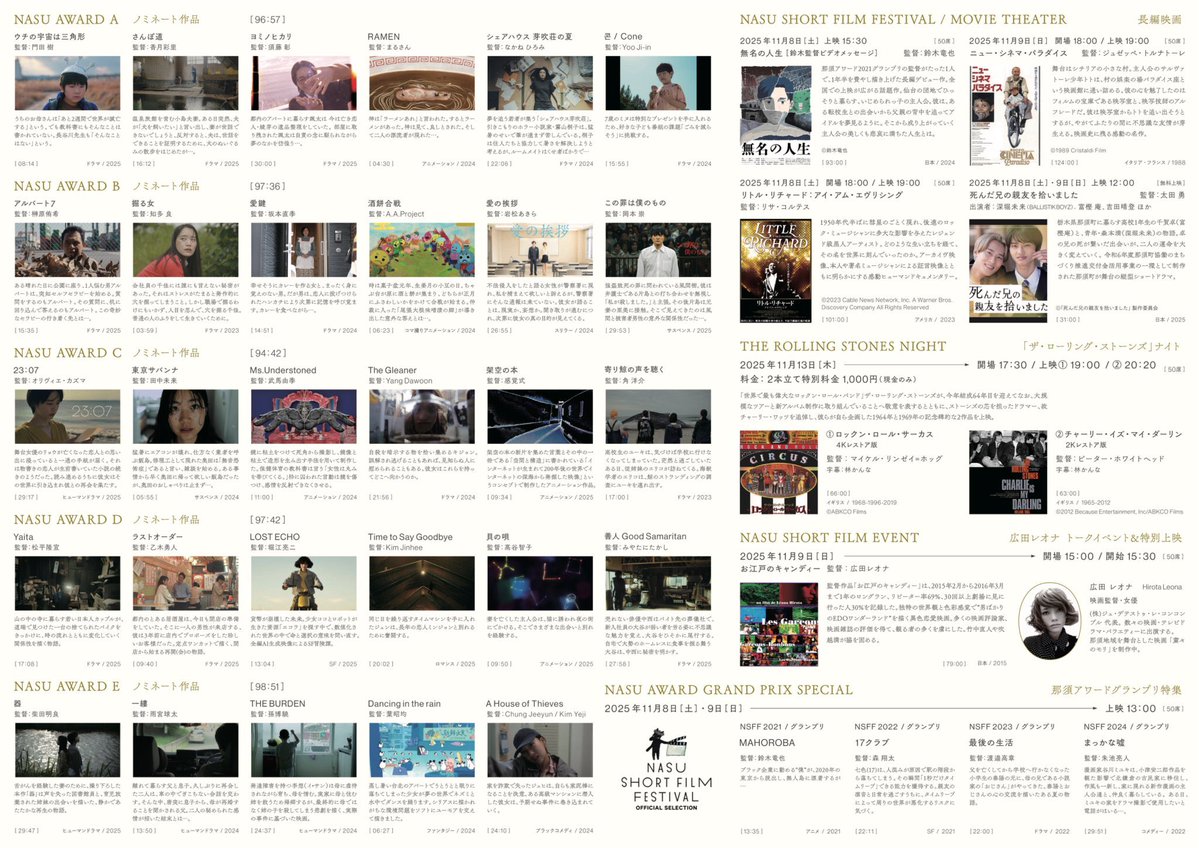Select the ラストオーダー title text
The image size is (1199, 848).
tap(157, 537)
